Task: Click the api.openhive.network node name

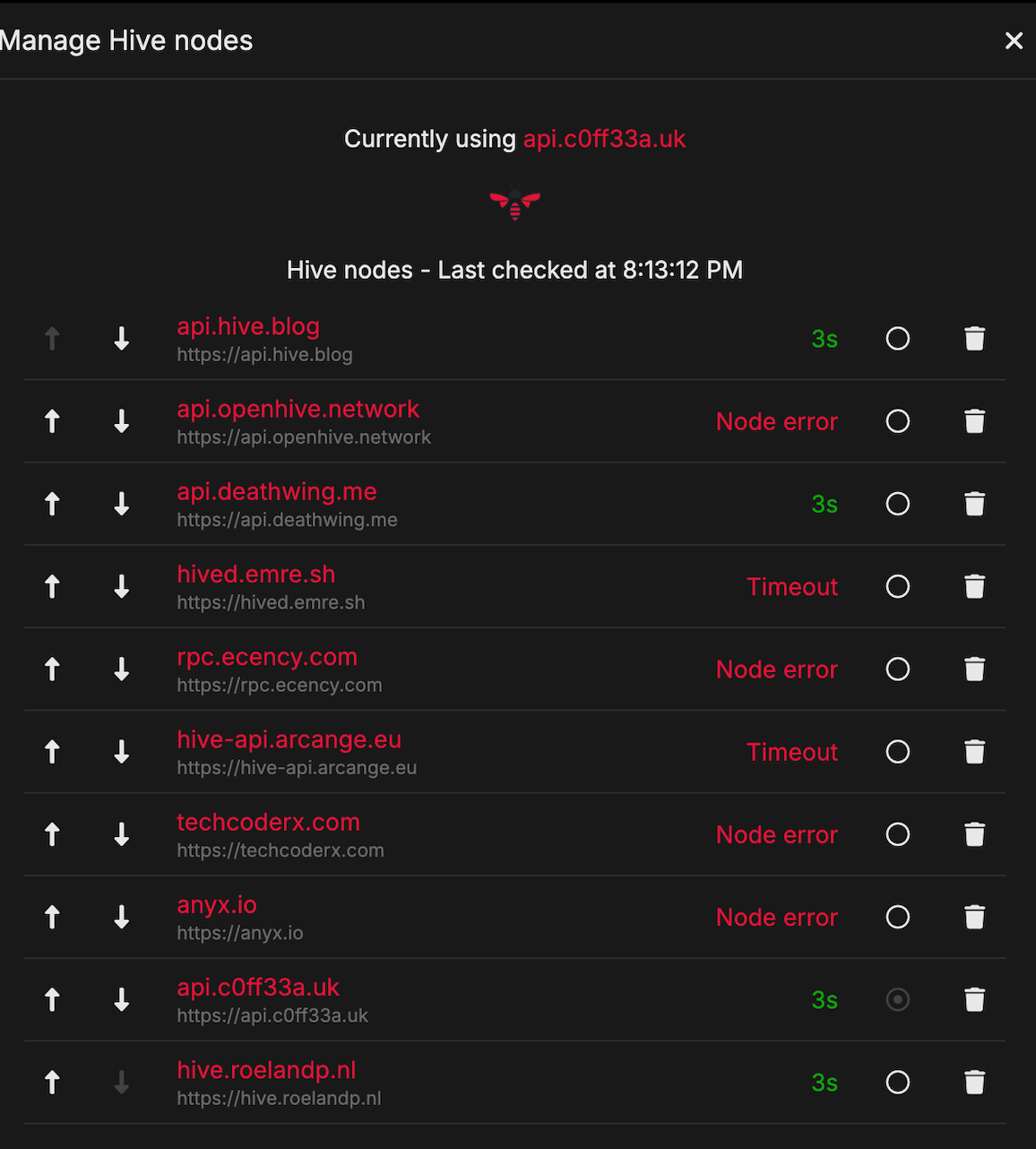Action: [298, 410]
